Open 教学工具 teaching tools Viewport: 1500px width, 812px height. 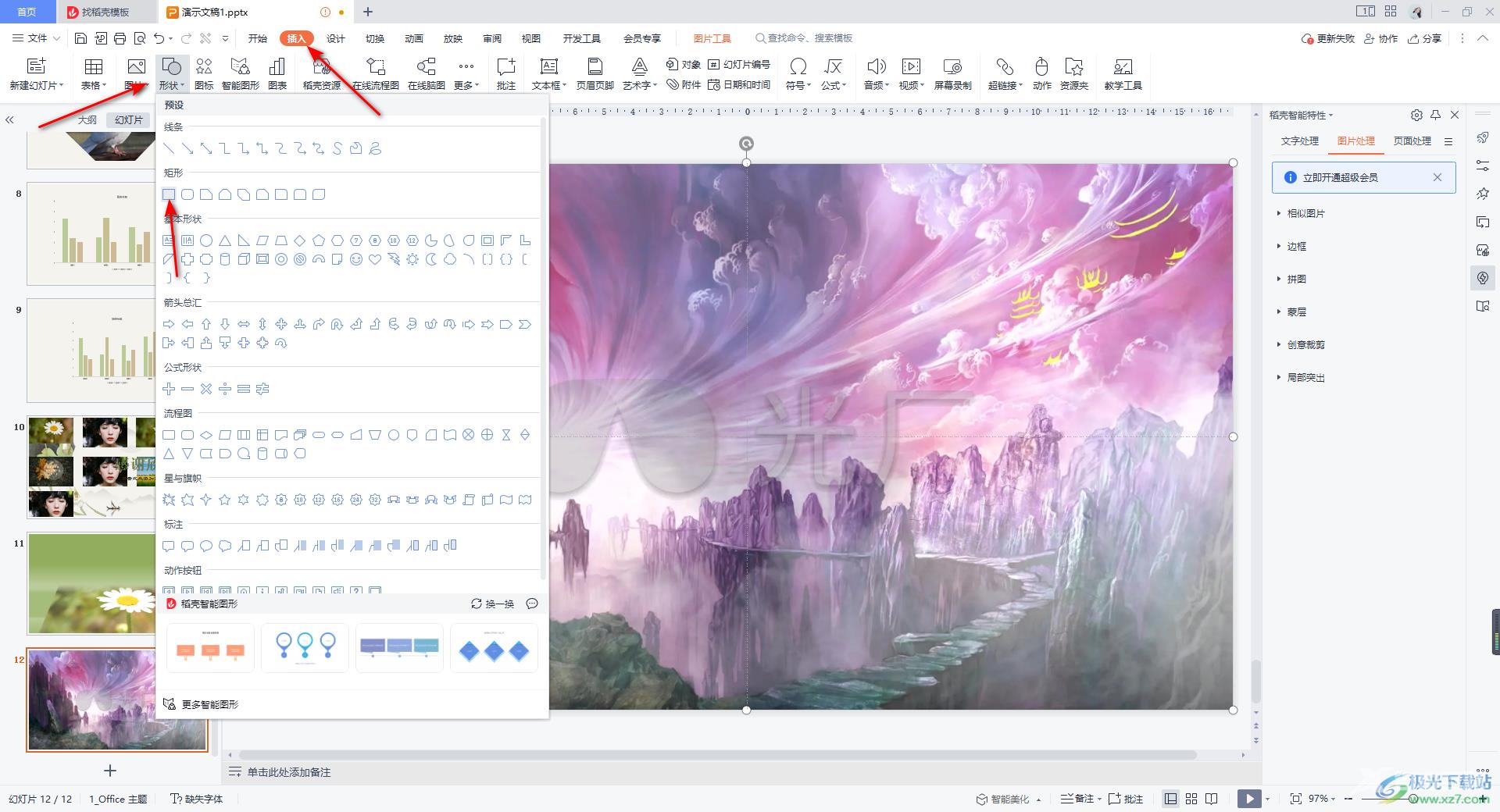1123,74
